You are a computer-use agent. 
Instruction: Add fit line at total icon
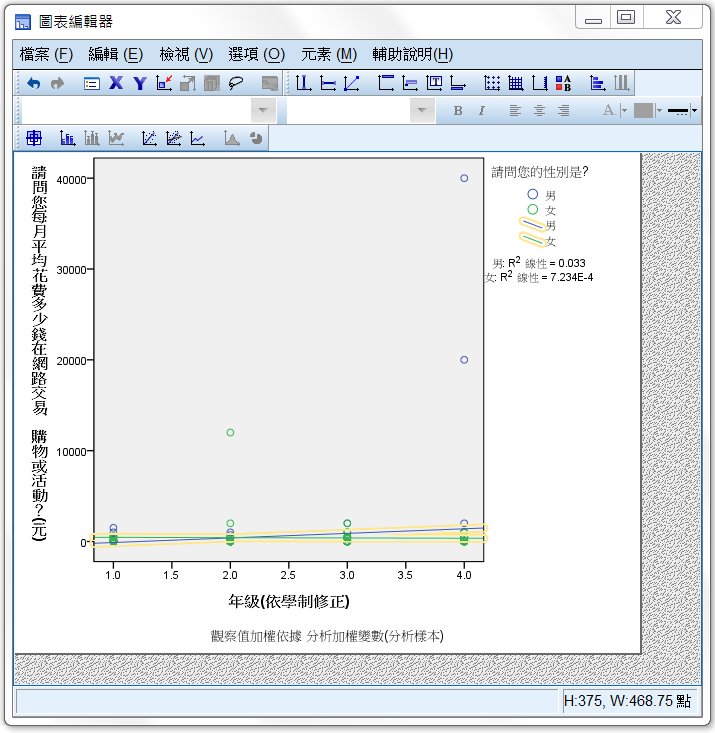click(149, 138)
